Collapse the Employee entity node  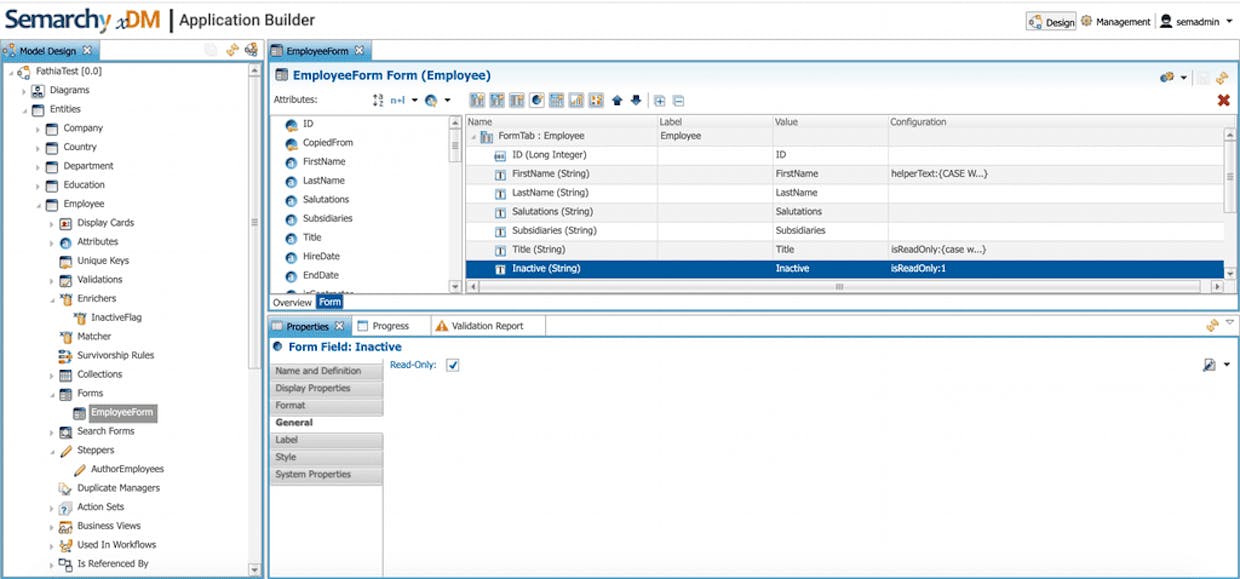38,204
